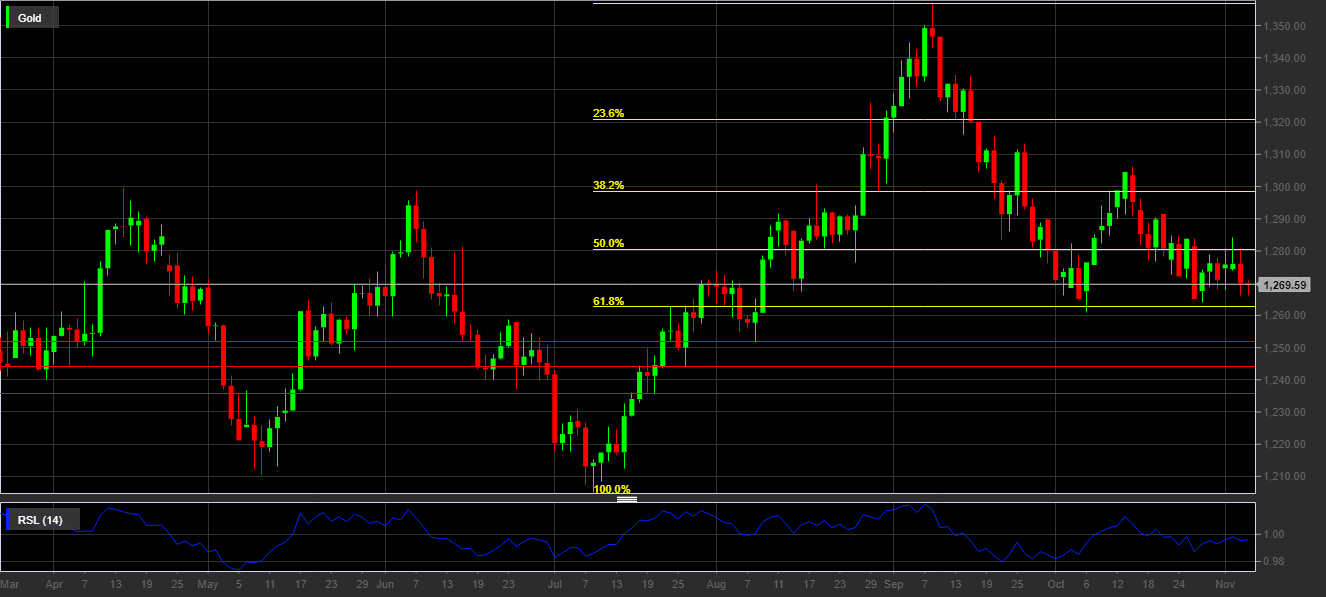Select the 50.0% Fibonacci level label

[608, 244]
